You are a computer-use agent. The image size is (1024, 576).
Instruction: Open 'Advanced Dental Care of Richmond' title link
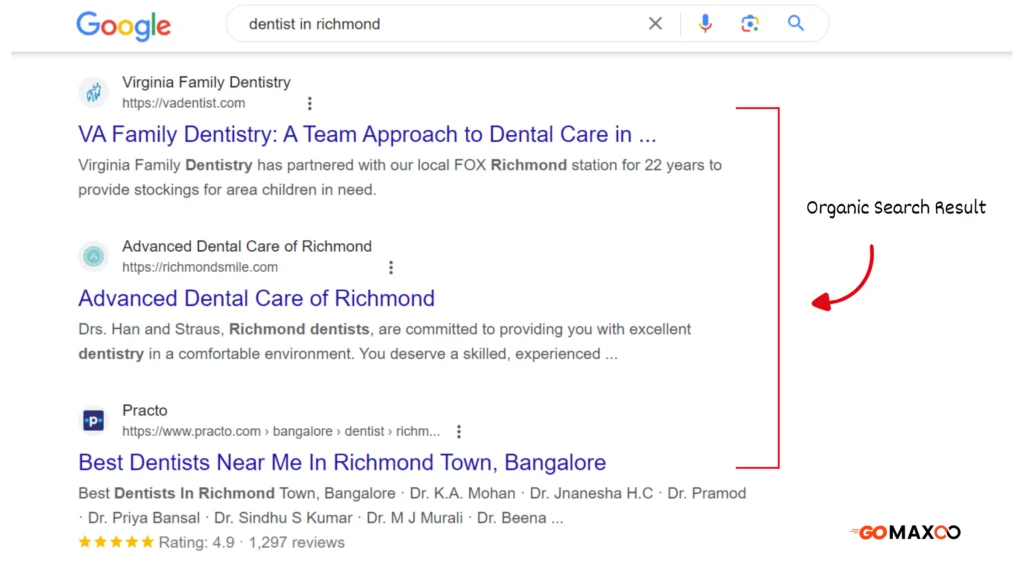257,298
